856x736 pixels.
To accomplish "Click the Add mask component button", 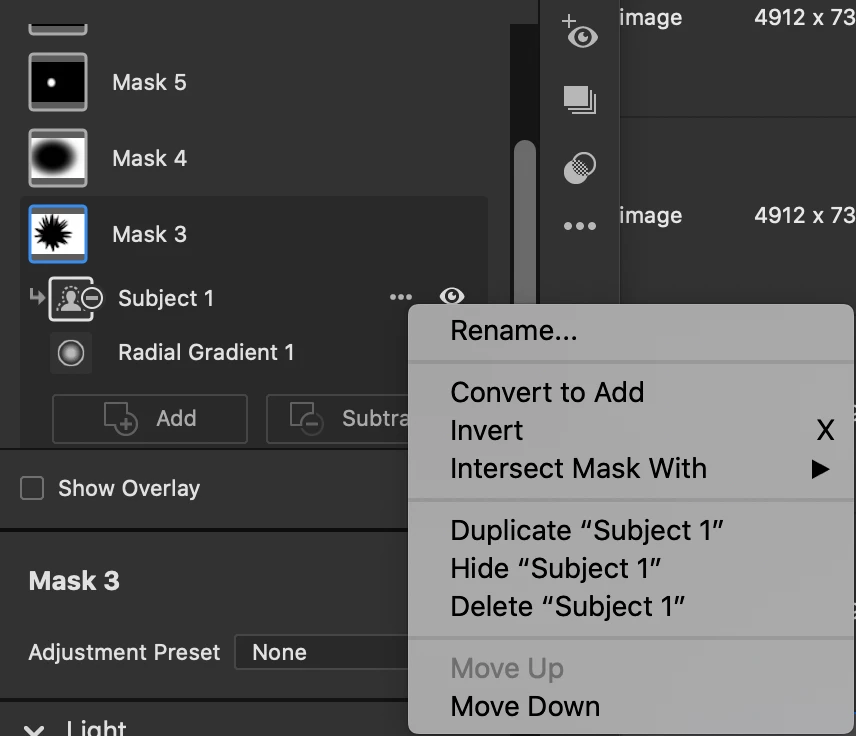I will point(150,419).
